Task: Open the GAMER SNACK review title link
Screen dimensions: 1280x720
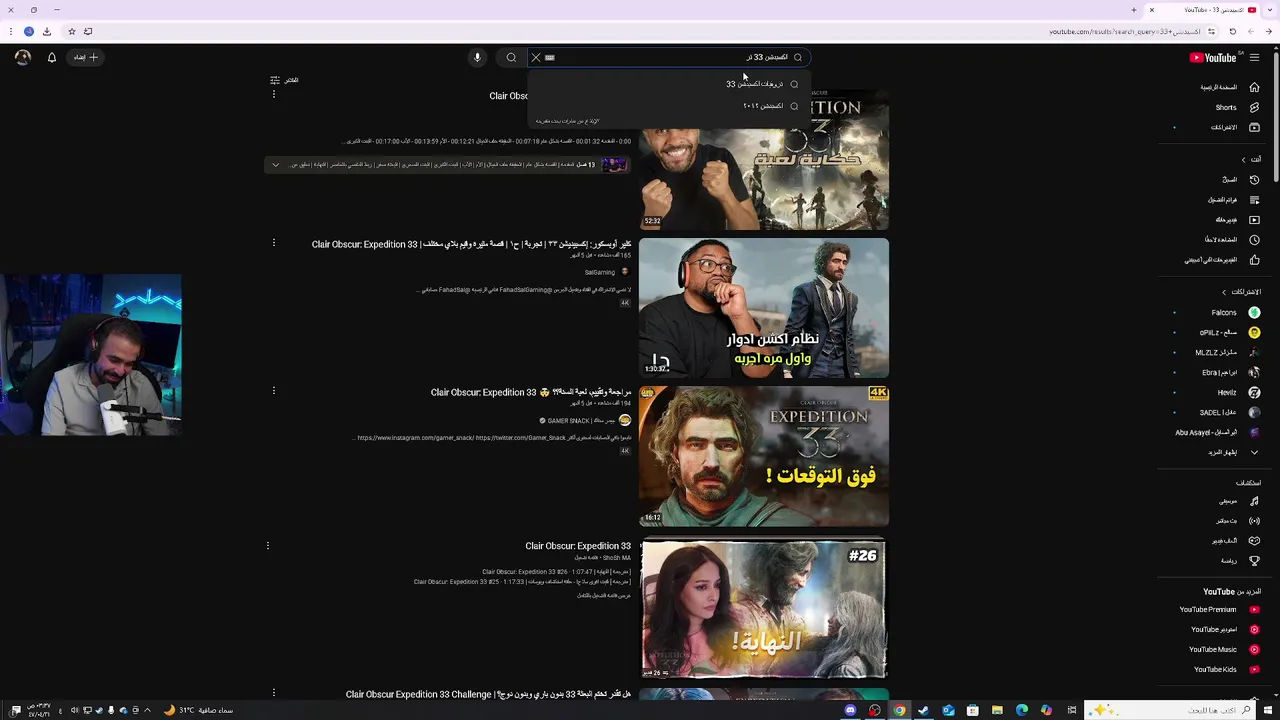Action: coord(531,392)
